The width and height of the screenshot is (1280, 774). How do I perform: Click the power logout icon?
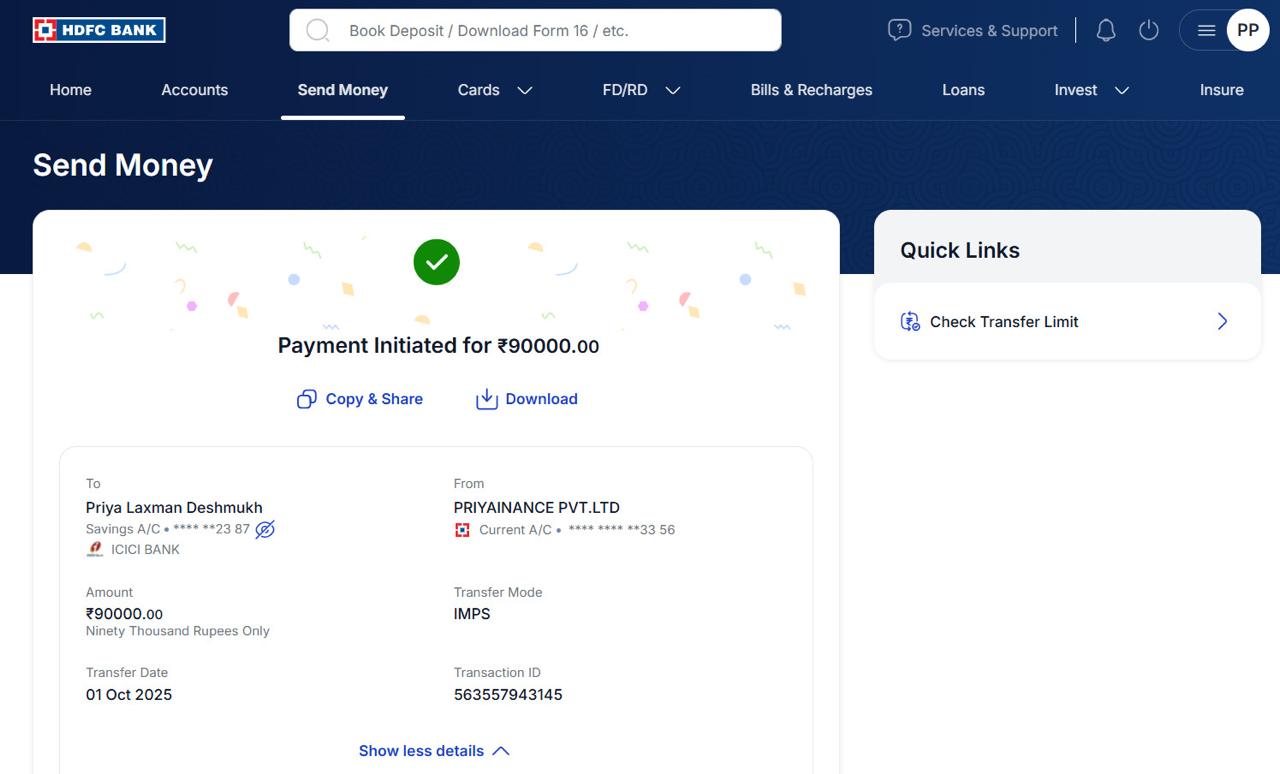click(1149, 30)
